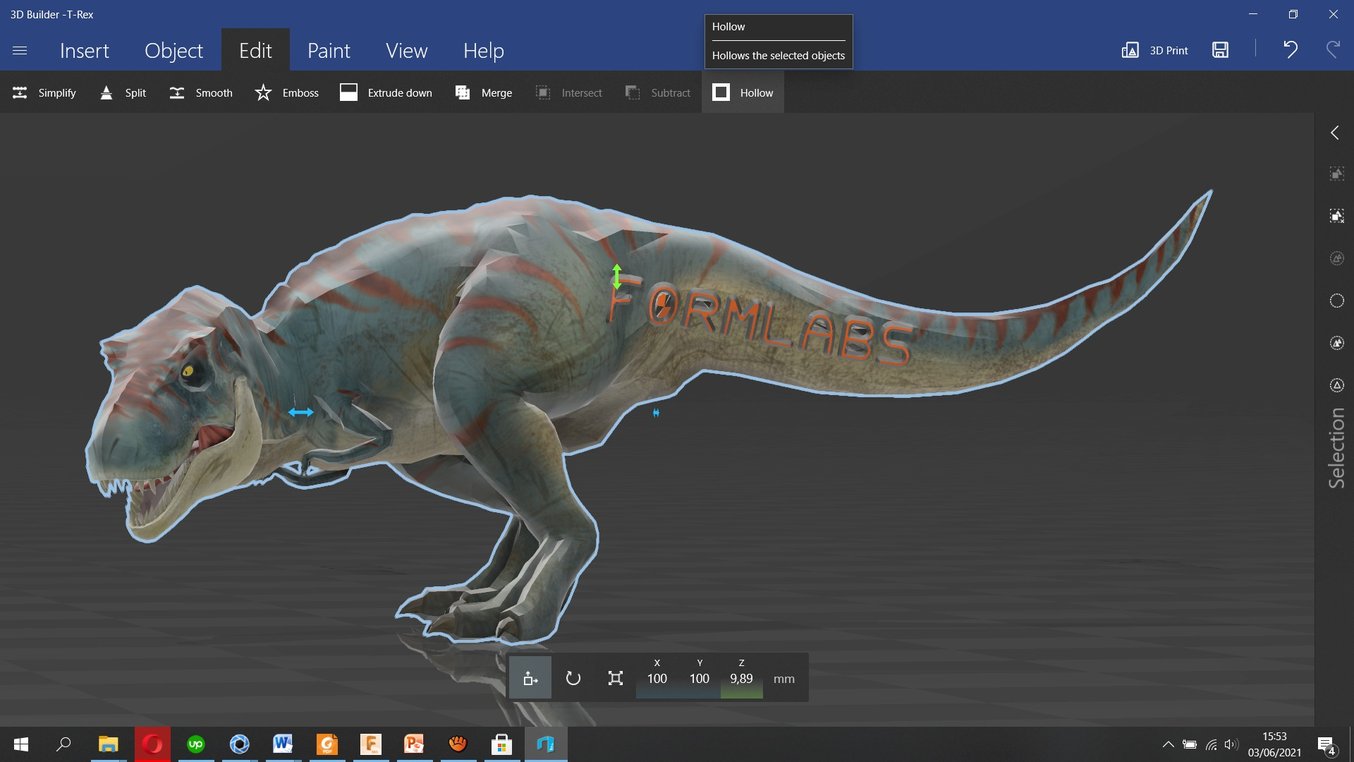Screen dimensions: 1354x762
Task: Expand hidden icons in the system tray
Action: (x=1167, y=744)
